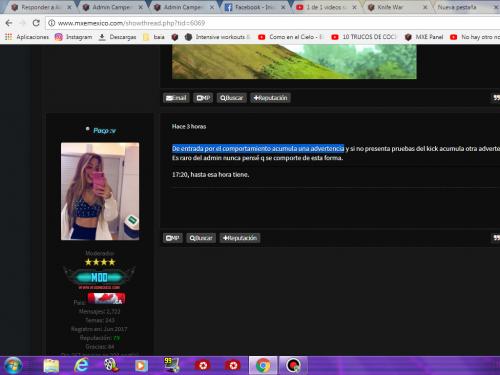This screenshot has width=500, height=375.
Task: Click the Email button under first post
Action: 176,98
